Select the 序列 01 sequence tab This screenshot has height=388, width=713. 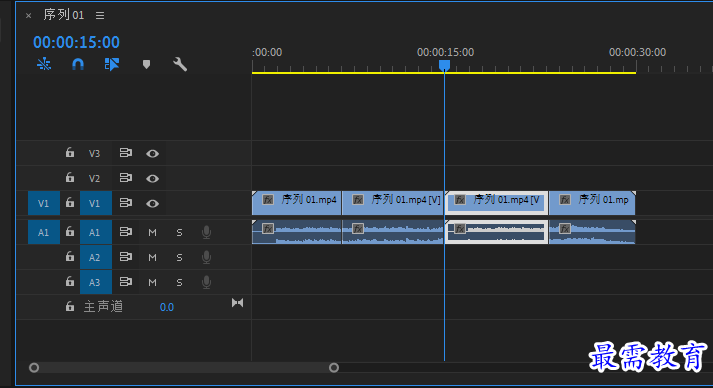64,15
